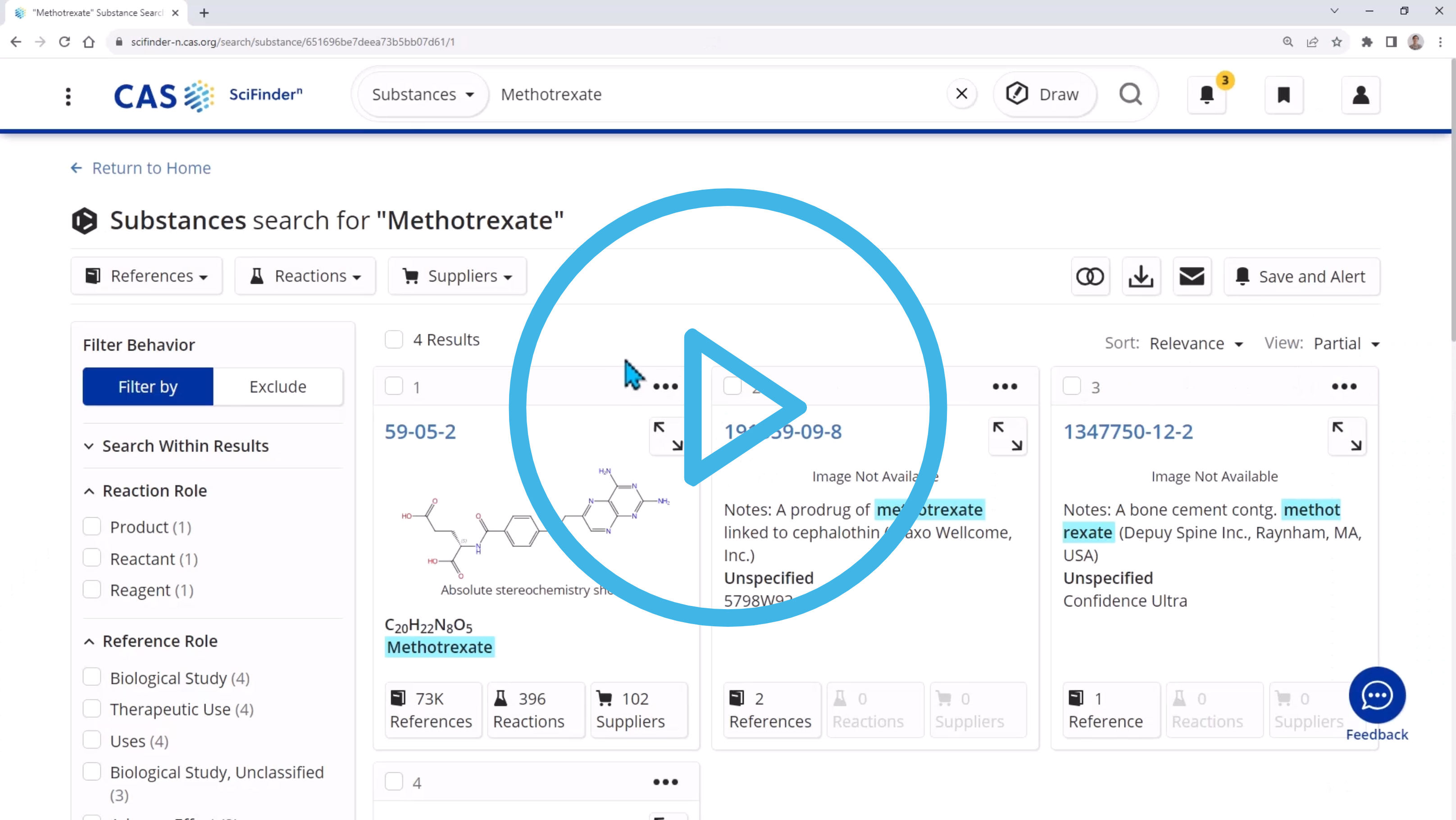Screen dimensions: 1456x820
Task: Click the notifications bell icon
Action: click(x=1208, y=94)
